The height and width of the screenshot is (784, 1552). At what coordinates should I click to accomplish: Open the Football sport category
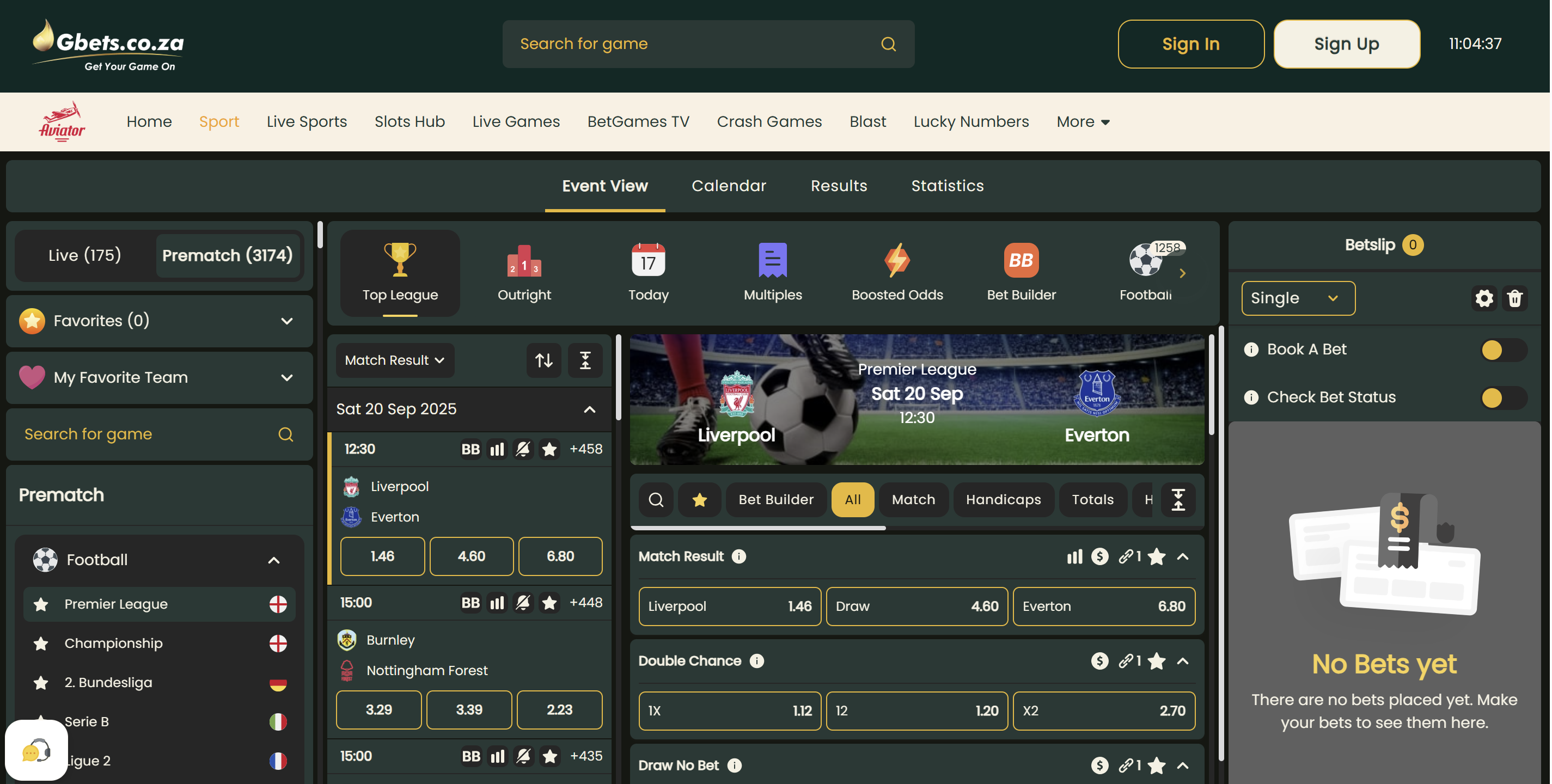coord(1145,273)
